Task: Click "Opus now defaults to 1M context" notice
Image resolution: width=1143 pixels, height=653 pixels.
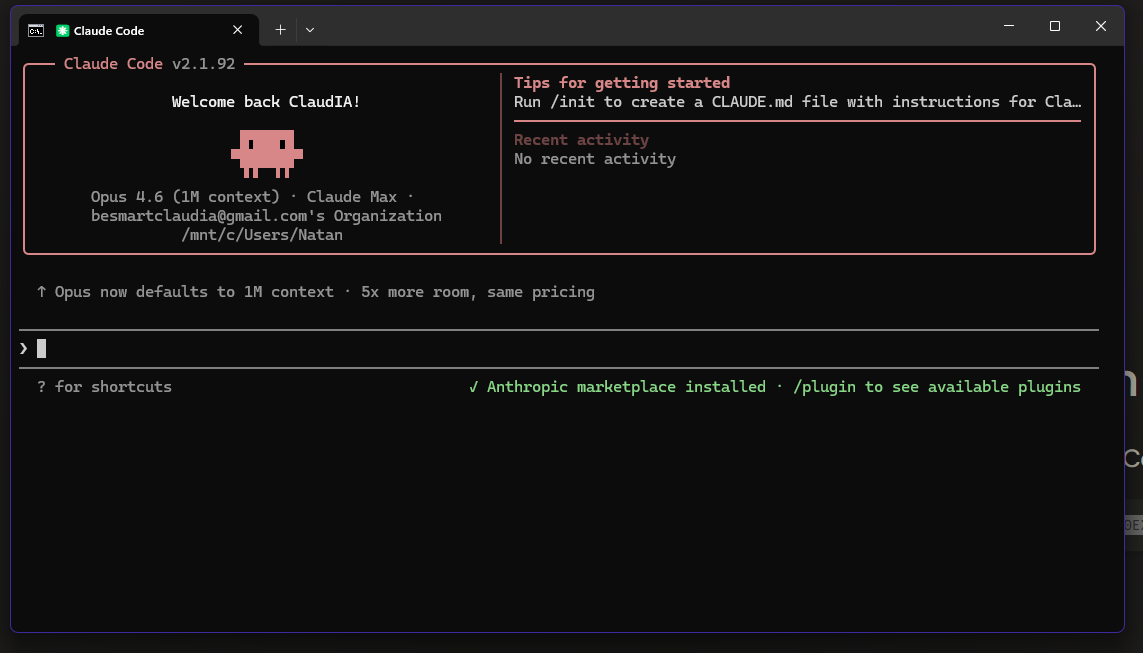Action: [315, 292]
